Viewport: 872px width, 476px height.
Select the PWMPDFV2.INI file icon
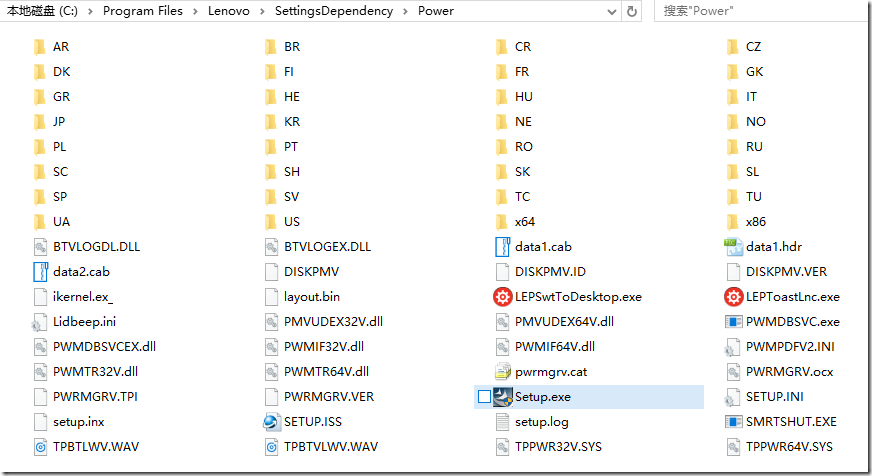coord(732,347)
